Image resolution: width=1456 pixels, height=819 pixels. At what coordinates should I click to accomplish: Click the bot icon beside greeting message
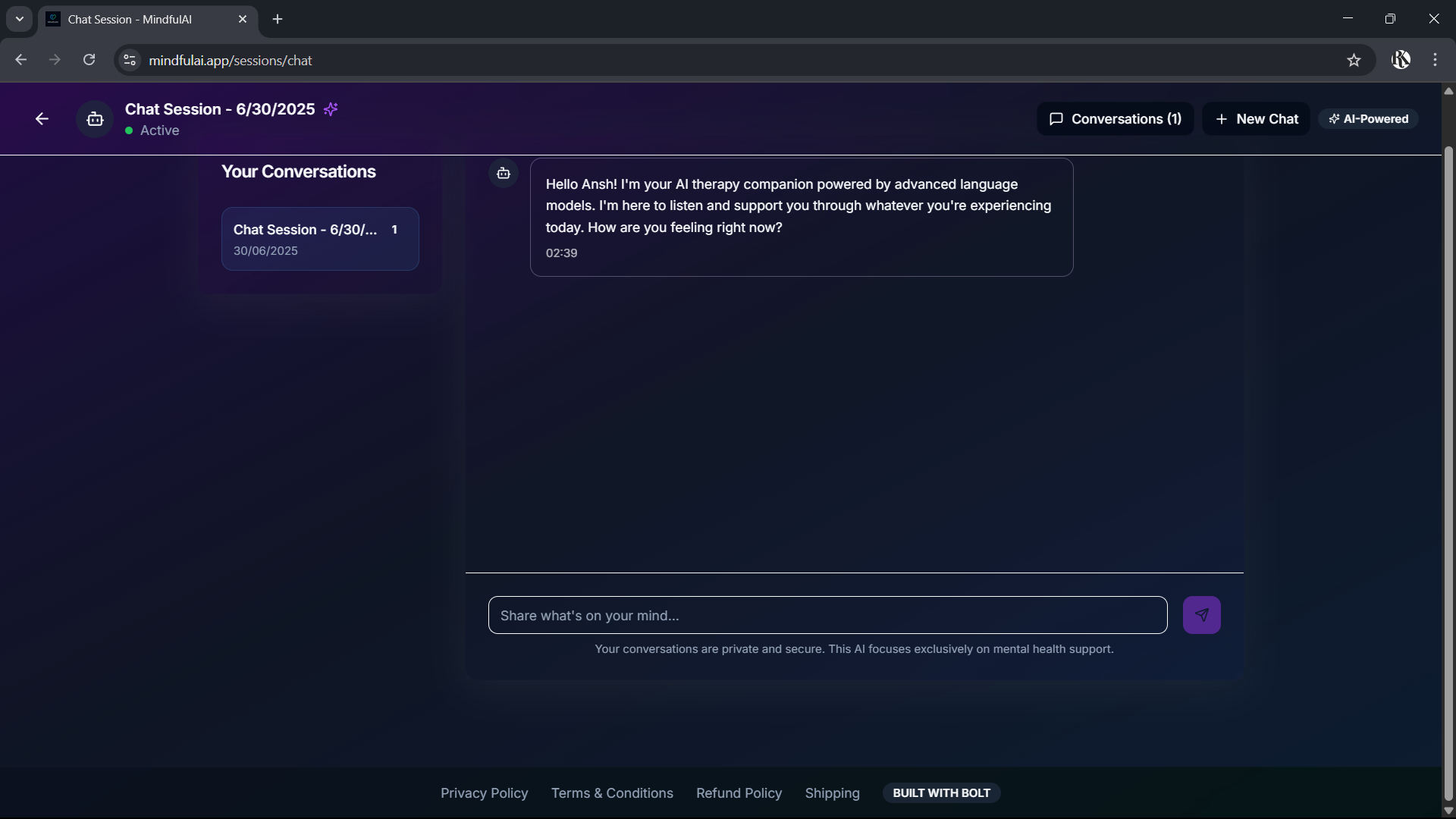(x=504, y=174)
